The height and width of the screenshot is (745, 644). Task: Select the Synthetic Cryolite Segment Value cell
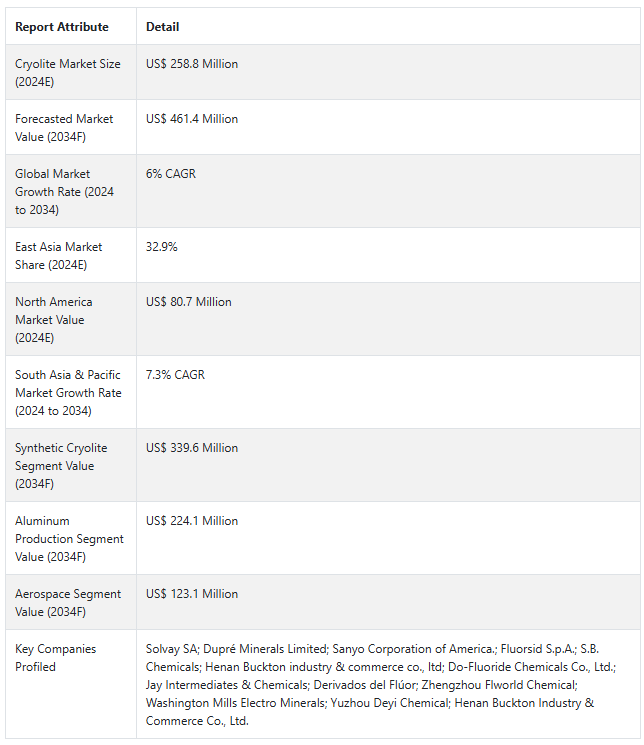click(x=61, y=466)
